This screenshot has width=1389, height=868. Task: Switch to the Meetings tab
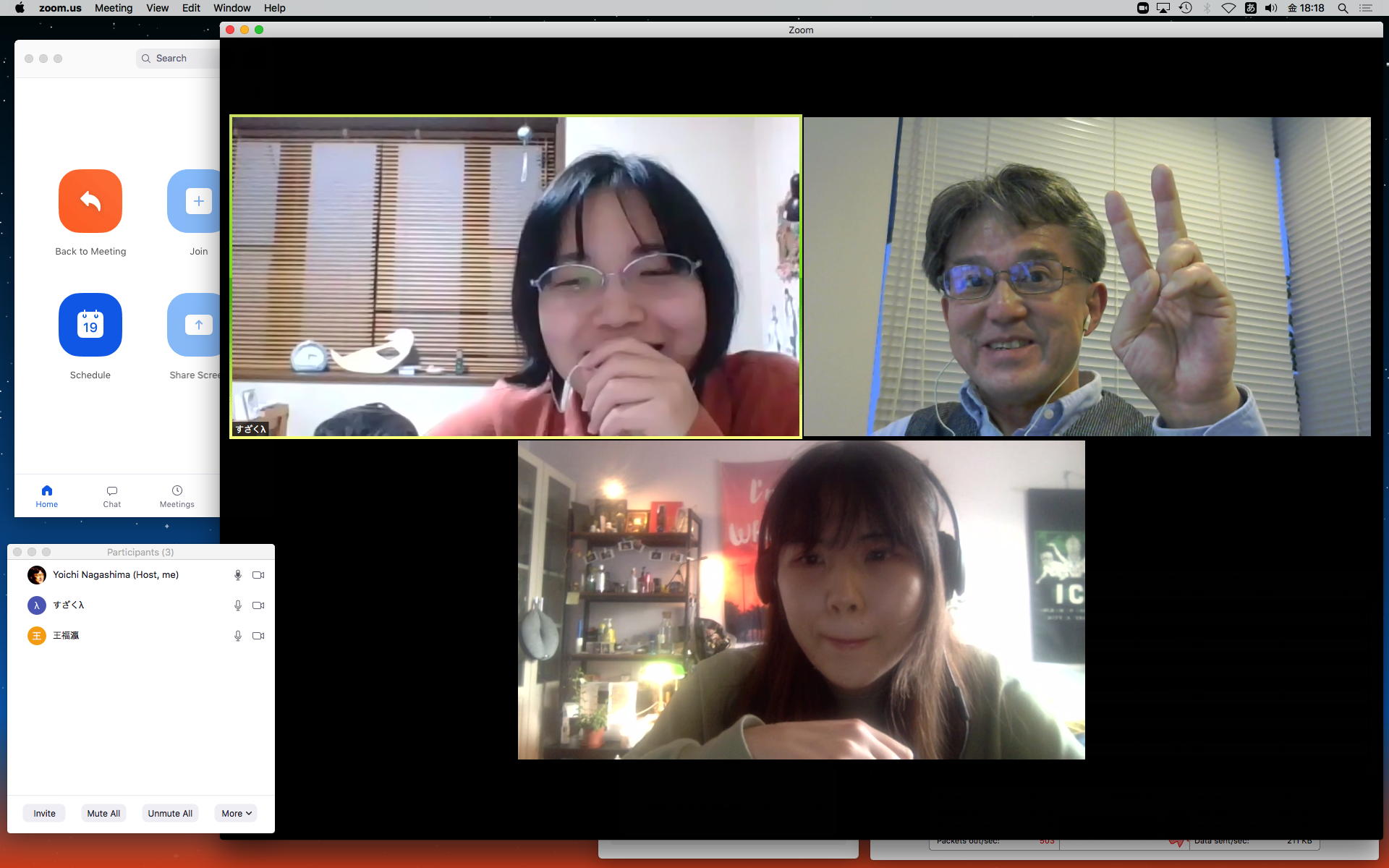click(177, 496)
